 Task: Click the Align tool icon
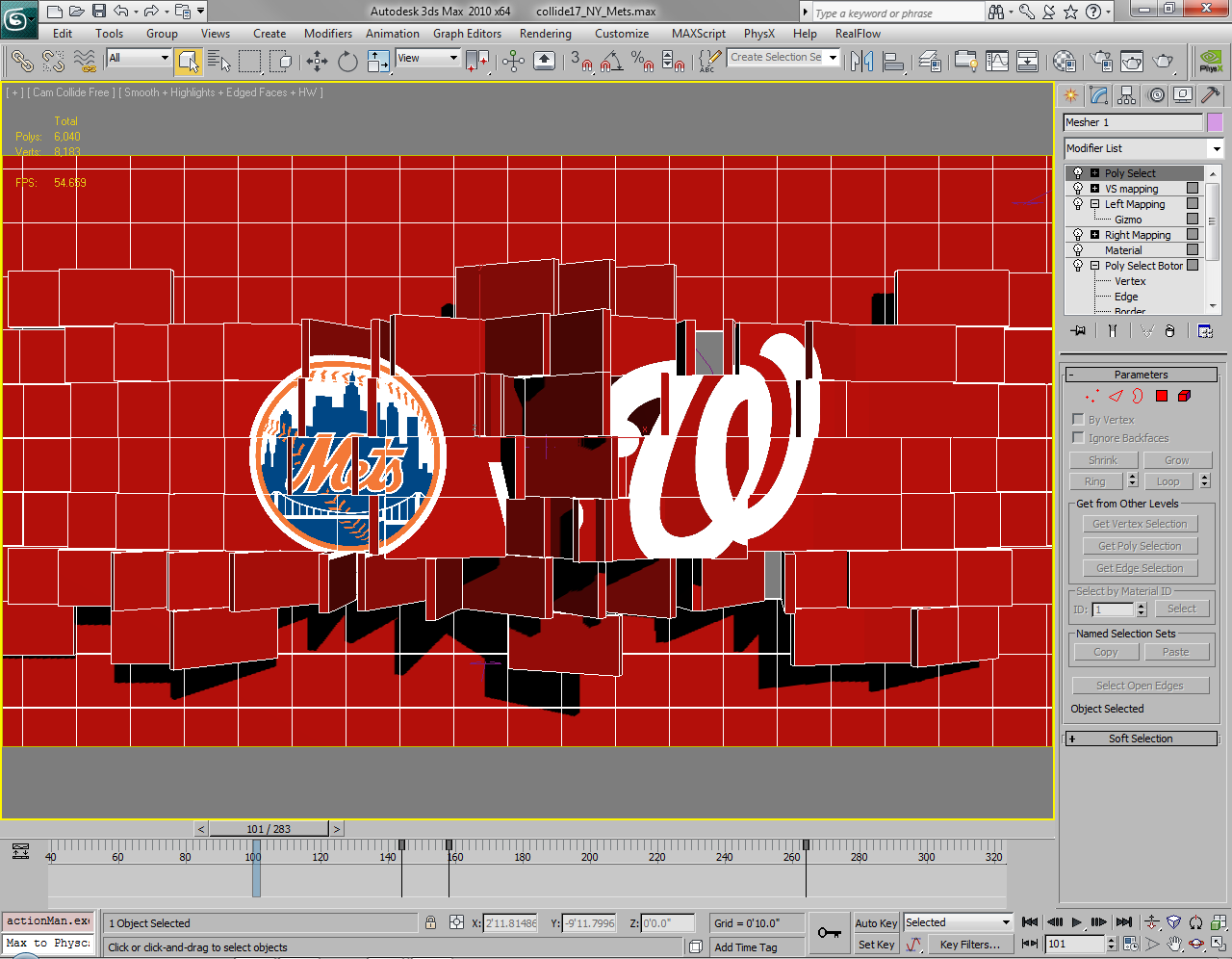coord(893,61)
